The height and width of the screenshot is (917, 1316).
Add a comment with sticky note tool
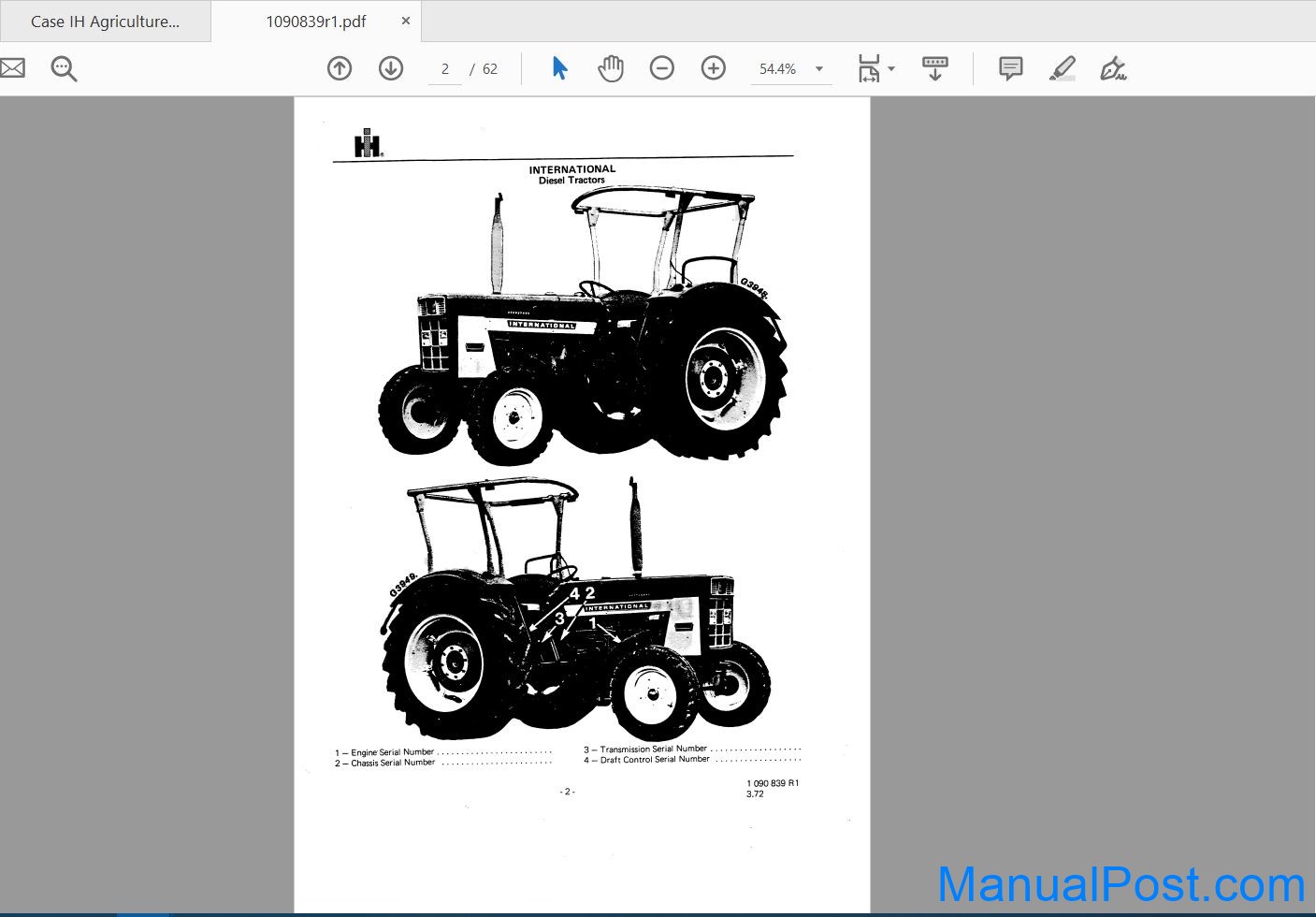point(1010,68)
